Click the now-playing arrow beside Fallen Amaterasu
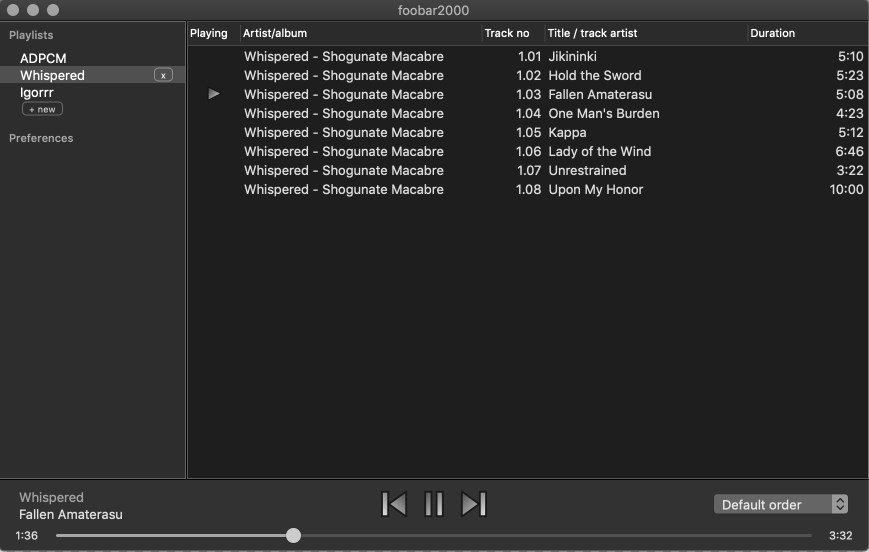The width and height of the screenshot is (869, 552). click(214, 94)
